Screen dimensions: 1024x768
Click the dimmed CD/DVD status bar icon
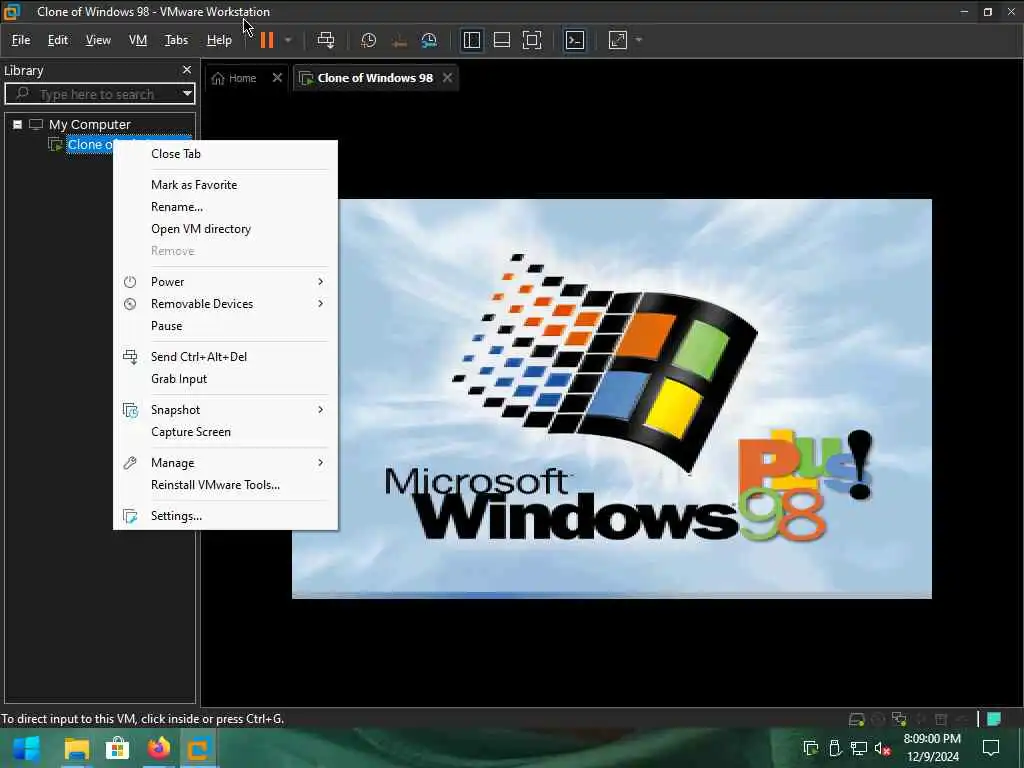[x=878, y=719]
